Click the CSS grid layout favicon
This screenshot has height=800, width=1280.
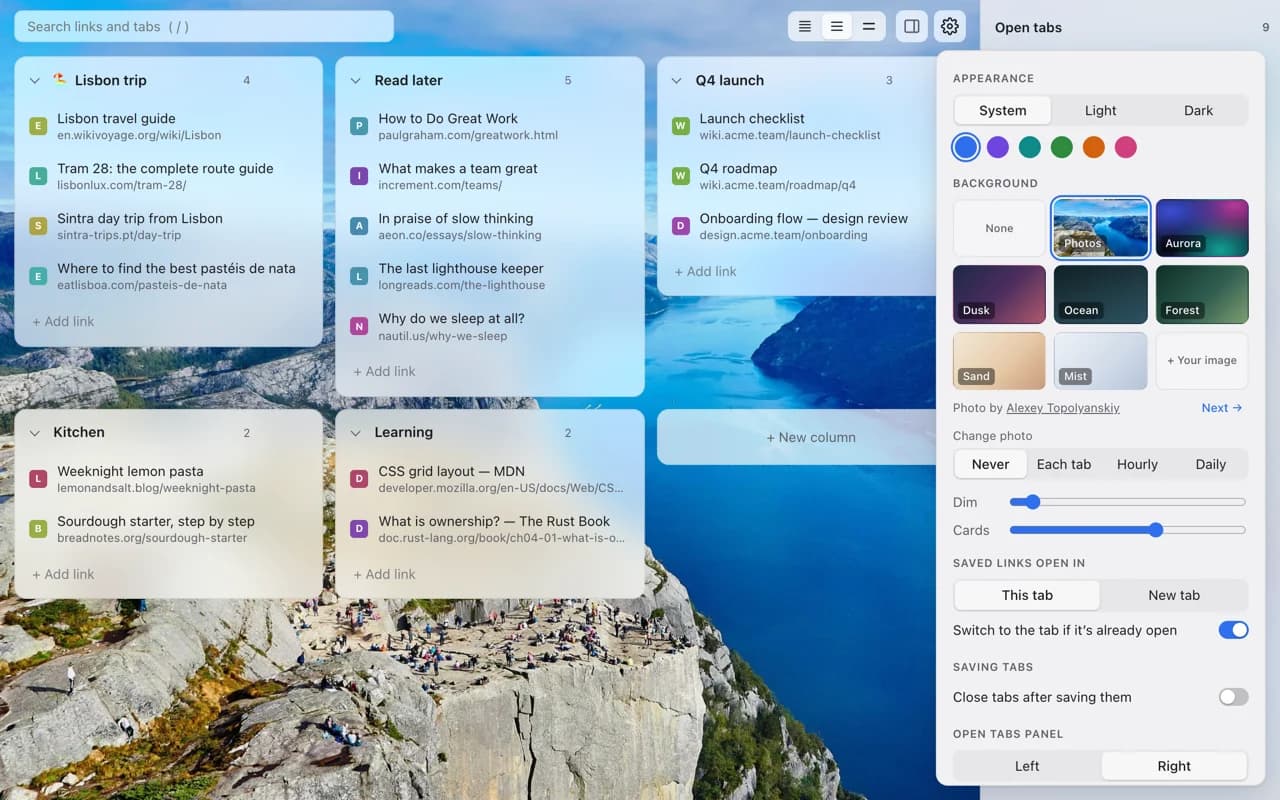pos(359,479)
